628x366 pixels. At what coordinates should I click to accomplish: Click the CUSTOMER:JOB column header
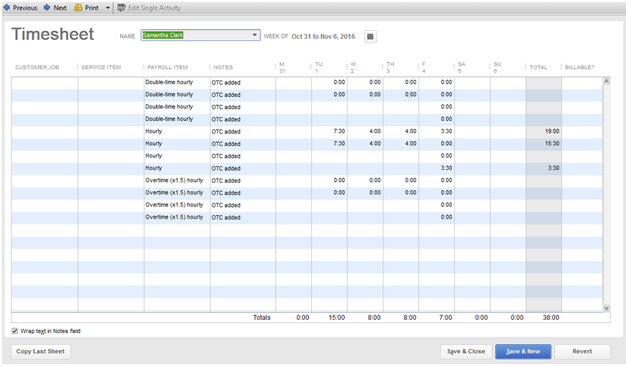click(x=37, y=67)
